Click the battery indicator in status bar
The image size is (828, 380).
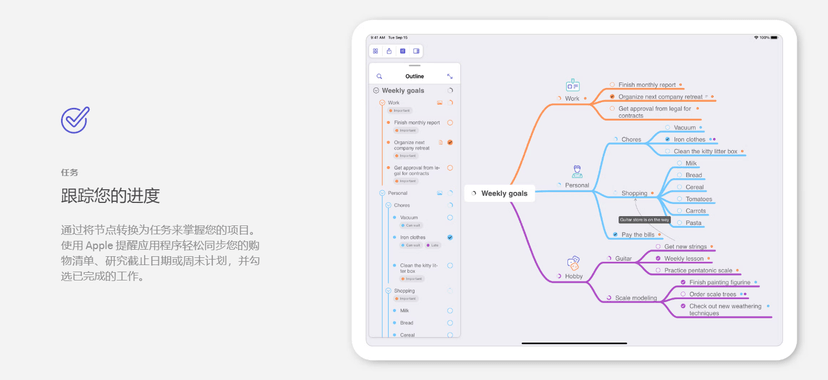click(x=774, y=37)
